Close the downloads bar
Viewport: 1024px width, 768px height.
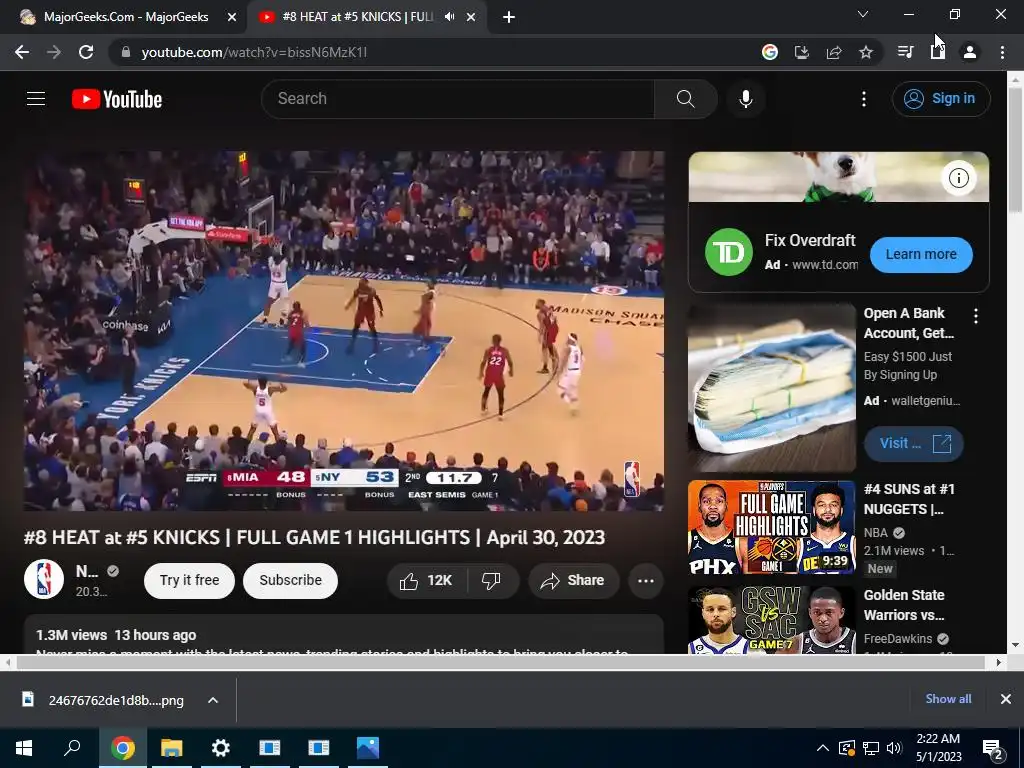pos(1006,699)
